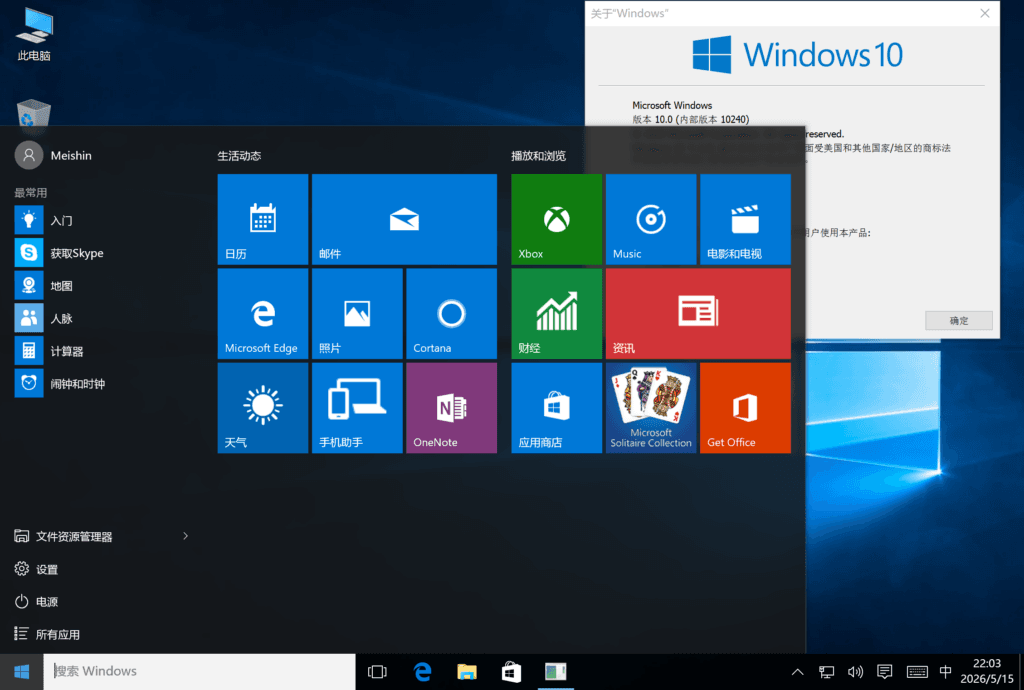Screen dimensions: 1024x690
Task: Click the 生活动态 group heading
Action: [239, 156]
